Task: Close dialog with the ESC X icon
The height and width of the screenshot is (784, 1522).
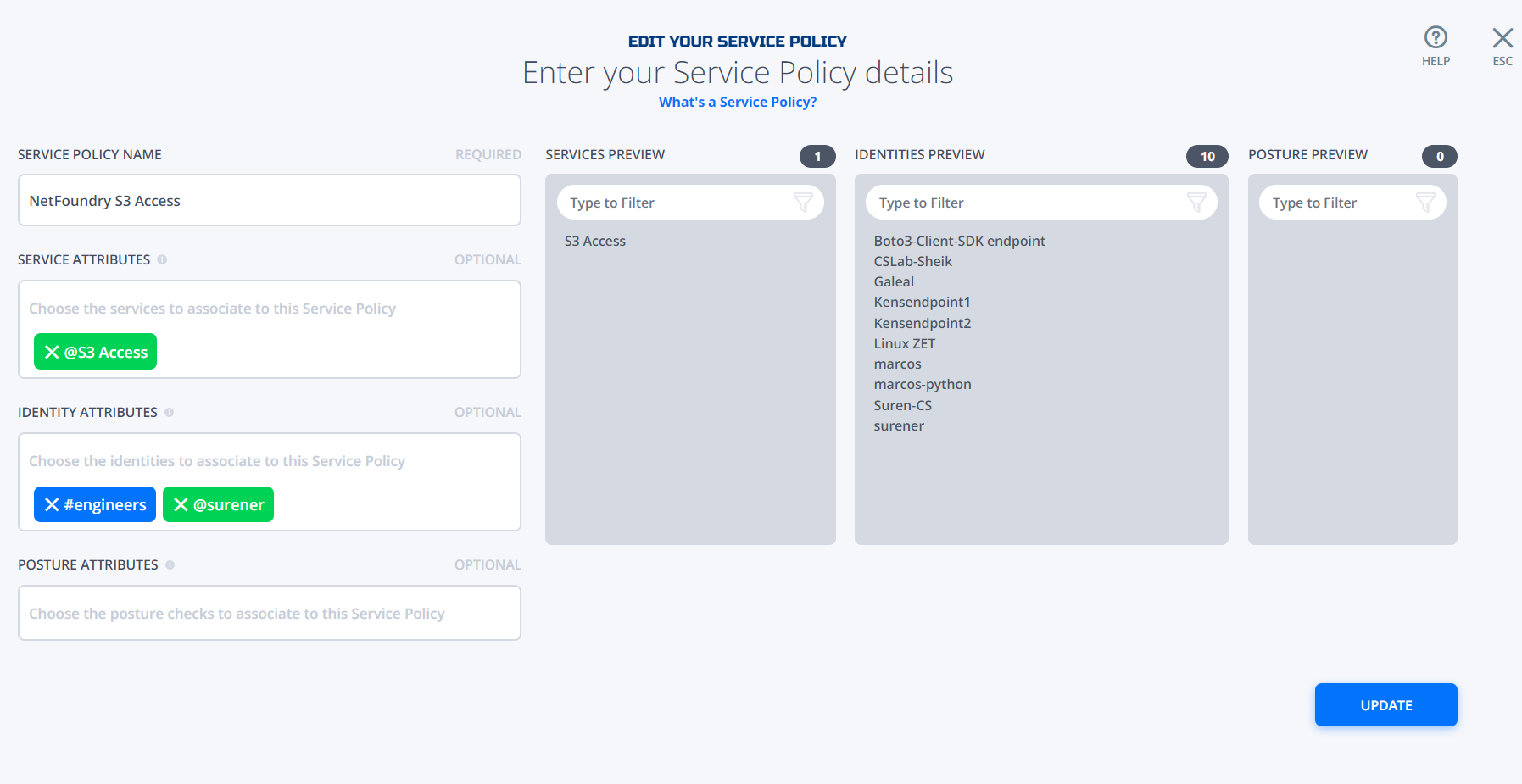Action: pyautogui.click(x=1502, y=37)
